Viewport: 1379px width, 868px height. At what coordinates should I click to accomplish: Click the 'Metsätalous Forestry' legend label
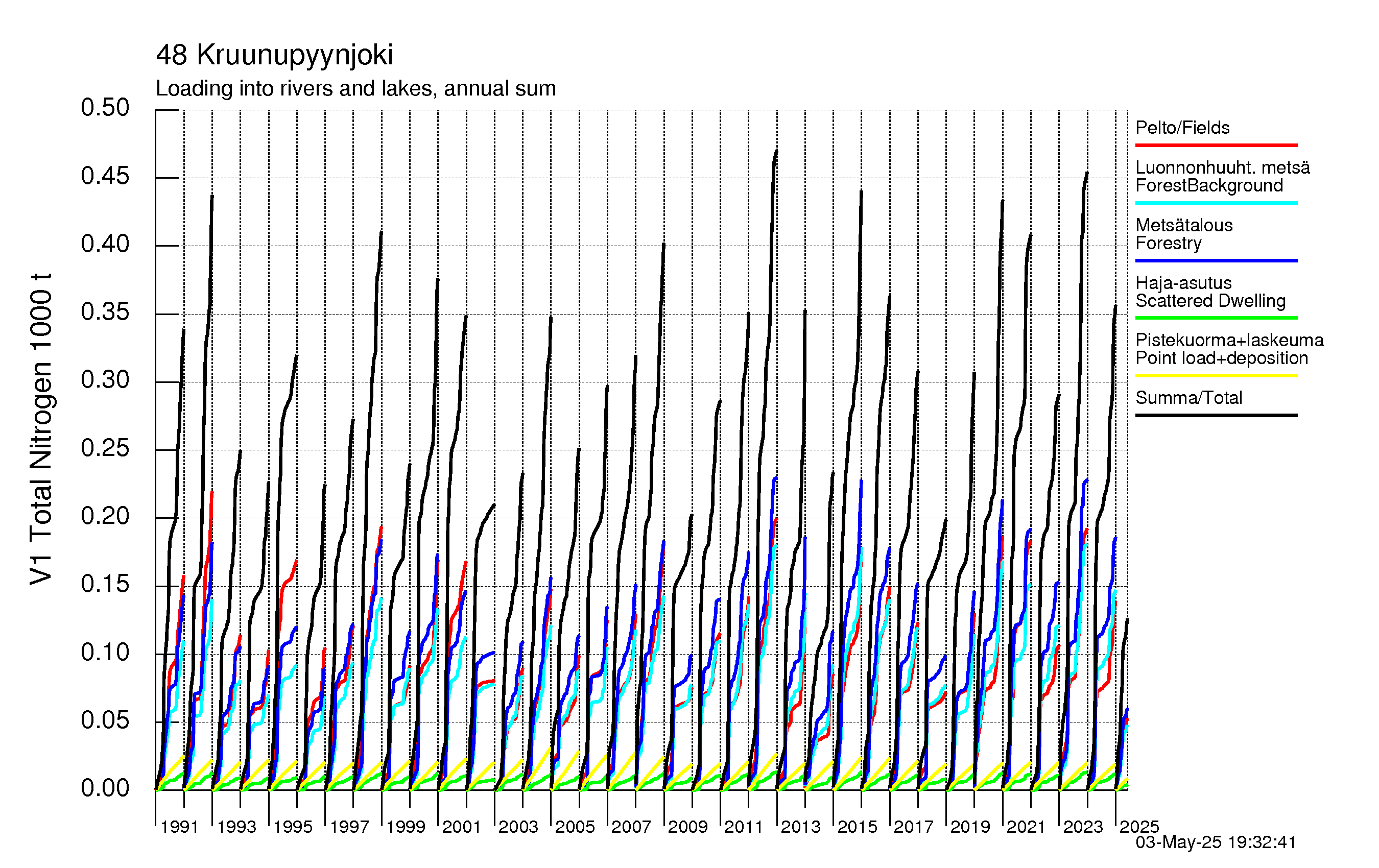1184,234
